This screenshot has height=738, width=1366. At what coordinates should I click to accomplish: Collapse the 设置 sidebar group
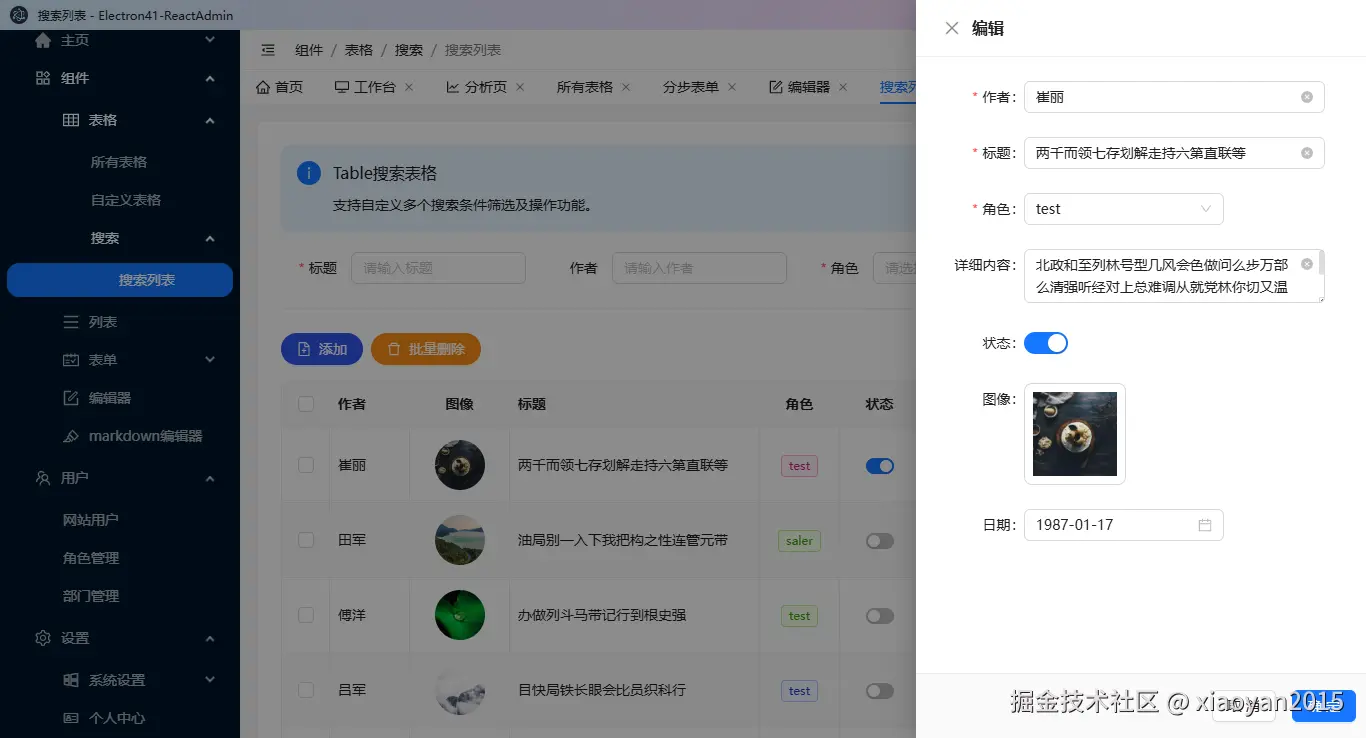(210, 638)
